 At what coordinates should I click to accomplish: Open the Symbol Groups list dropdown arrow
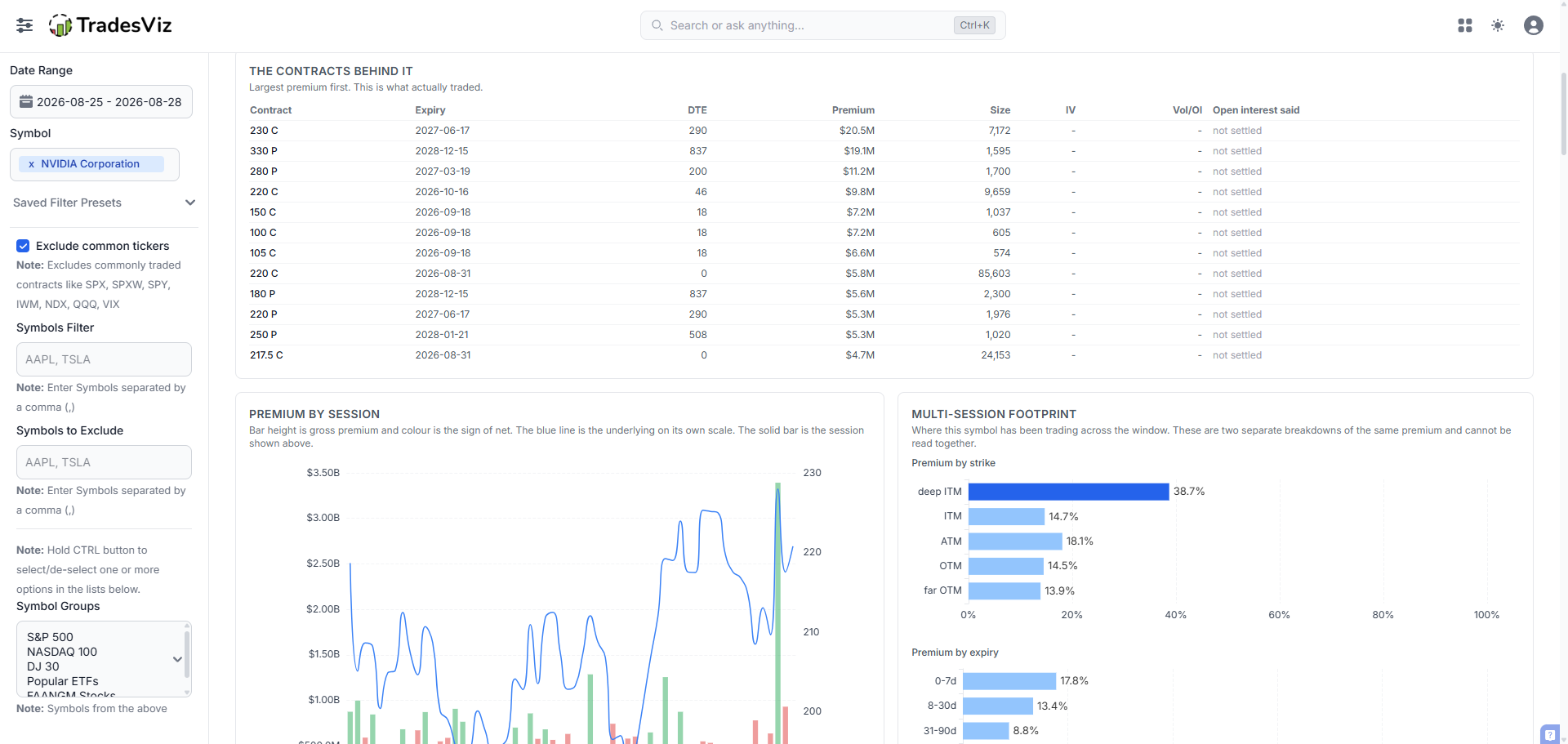pyautogui.click(x=177, y=659)
